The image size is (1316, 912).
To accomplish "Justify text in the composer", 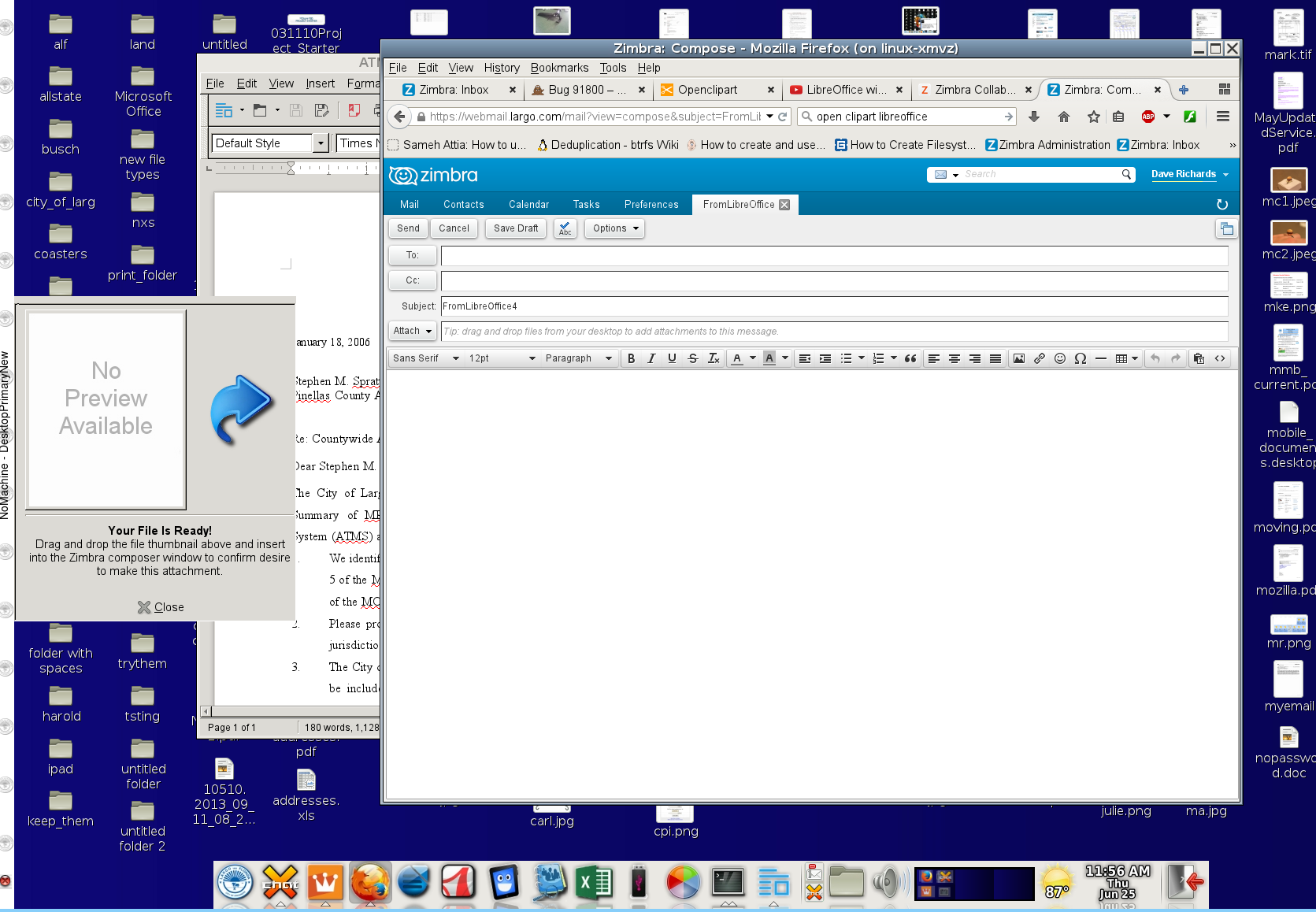I will pyautogui.click(x=995, y=358).
